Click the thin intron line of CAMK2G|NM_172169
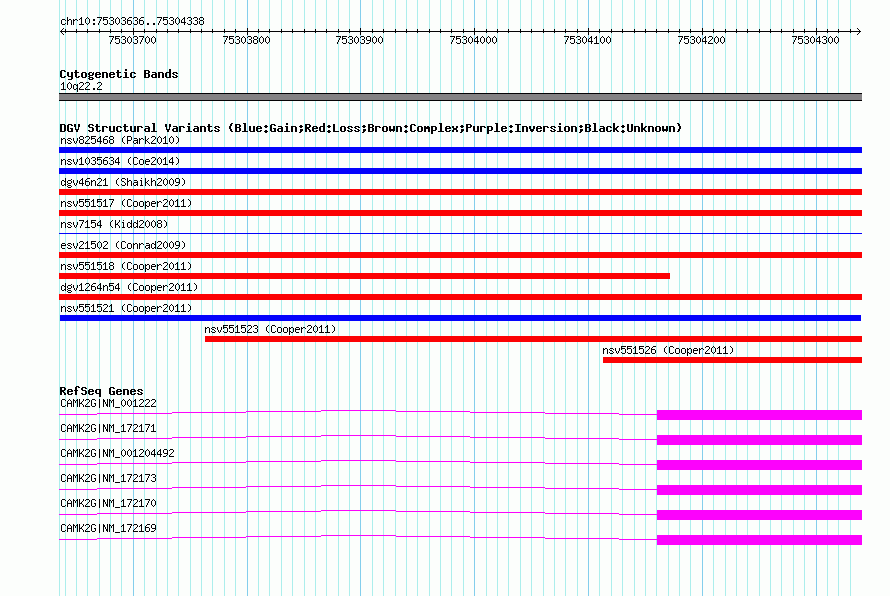890x596 pixels. pyautogui.click(x=358, y=535)
